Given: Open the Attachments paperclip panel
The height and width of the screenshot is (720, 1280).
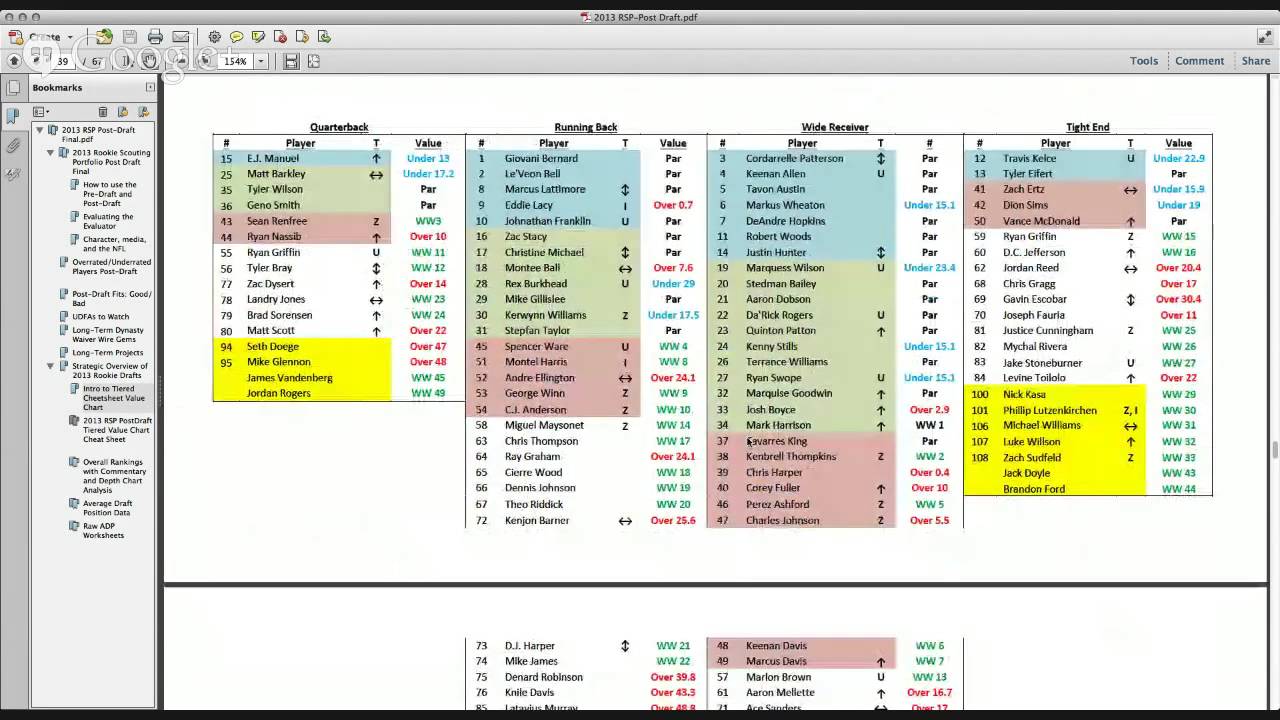Looking at the screenshot, I should point(13,145).
